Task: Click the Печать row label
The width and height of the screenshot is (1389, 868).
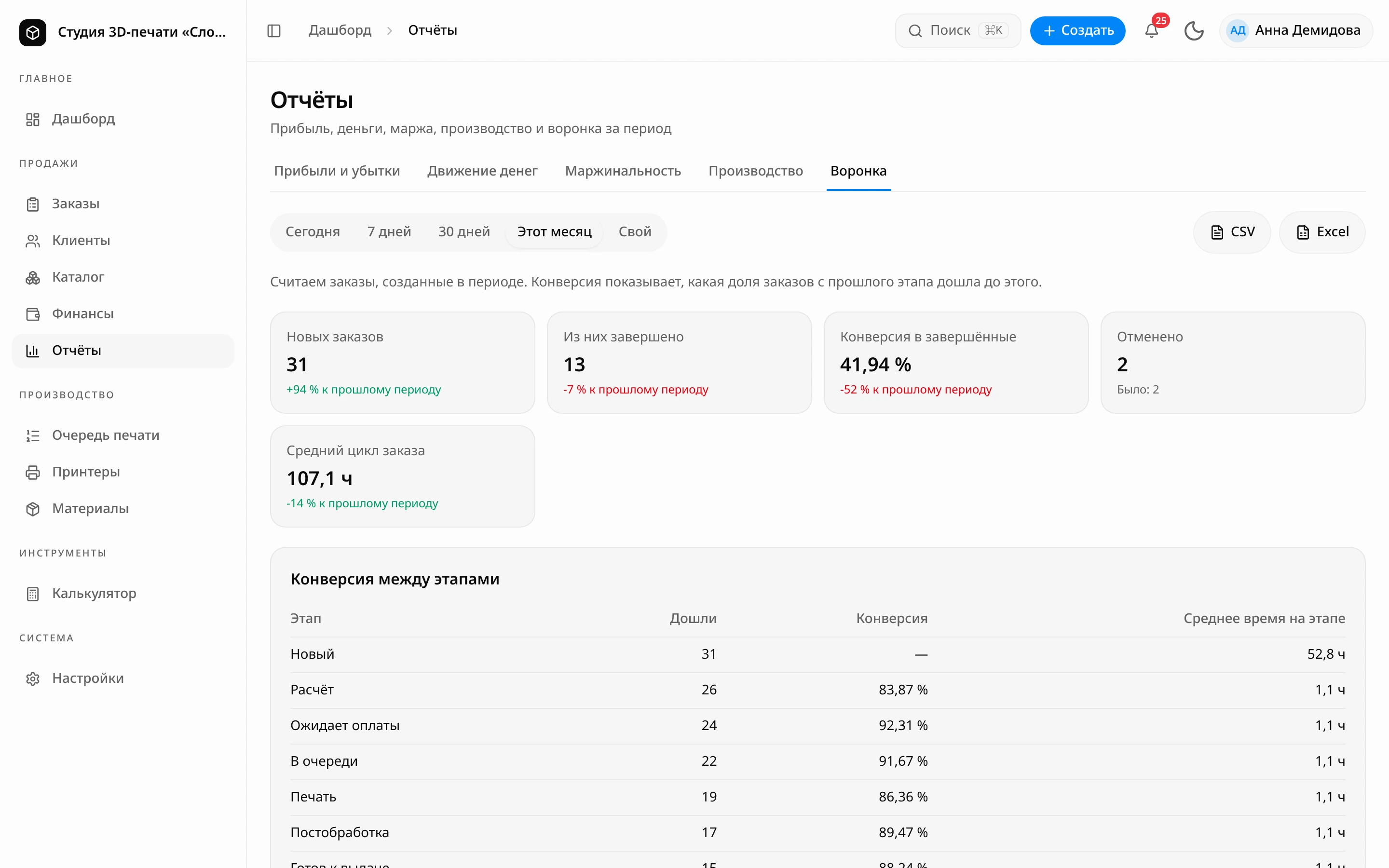Action: click(x=313, y=797)
